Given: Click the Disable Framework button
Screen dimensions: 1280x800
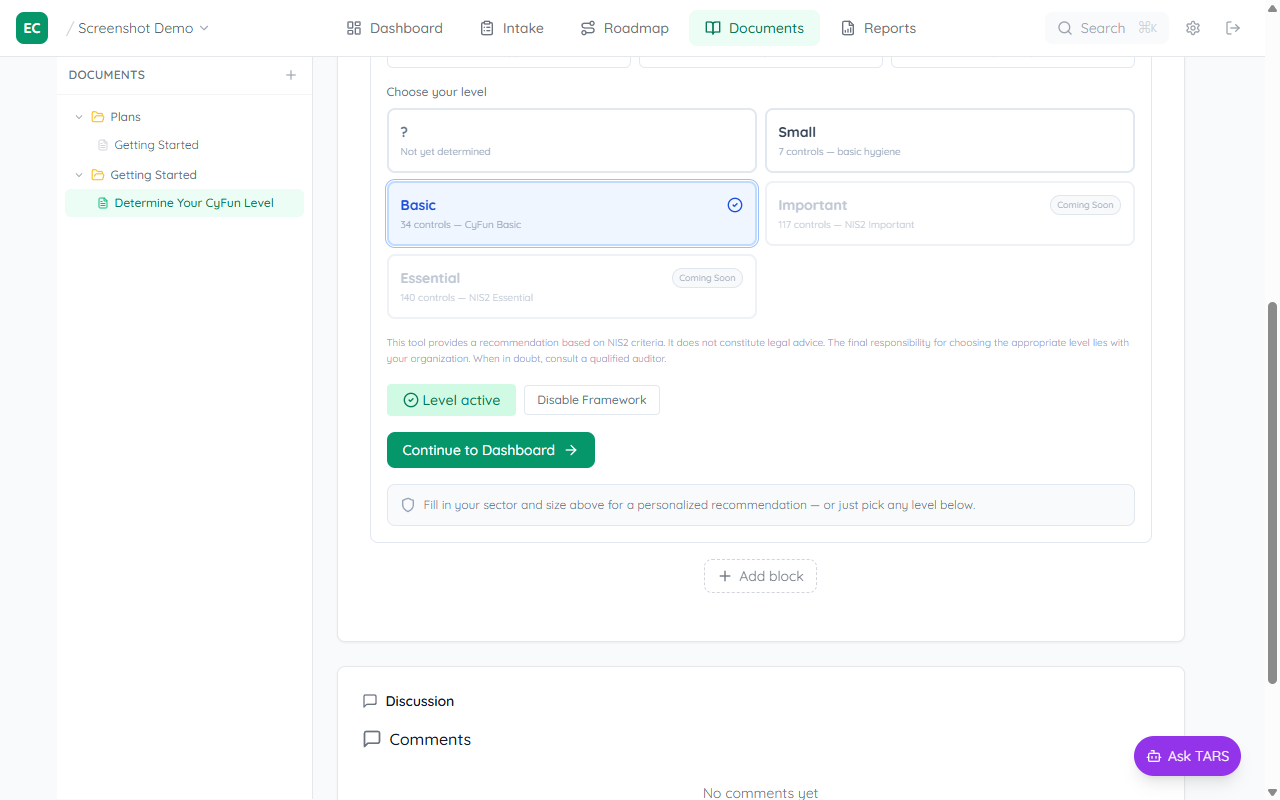Looking at the screenshot, I should point(591,399).
